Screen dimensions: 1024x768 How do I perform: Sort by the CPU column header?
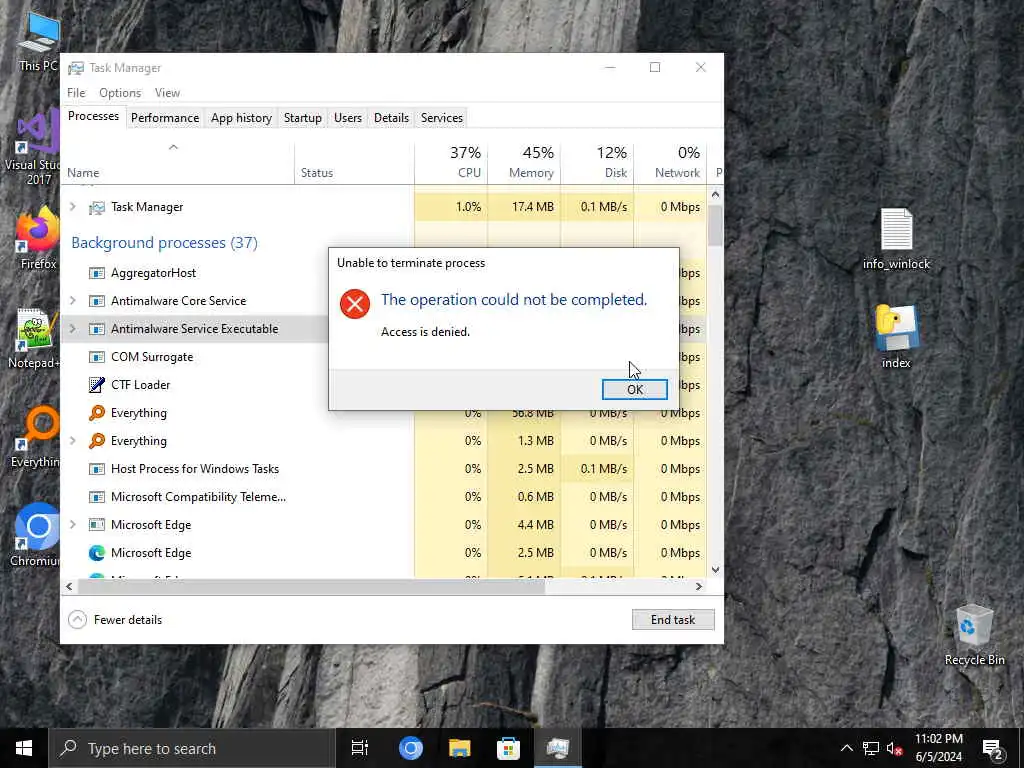tap(451, 162)
